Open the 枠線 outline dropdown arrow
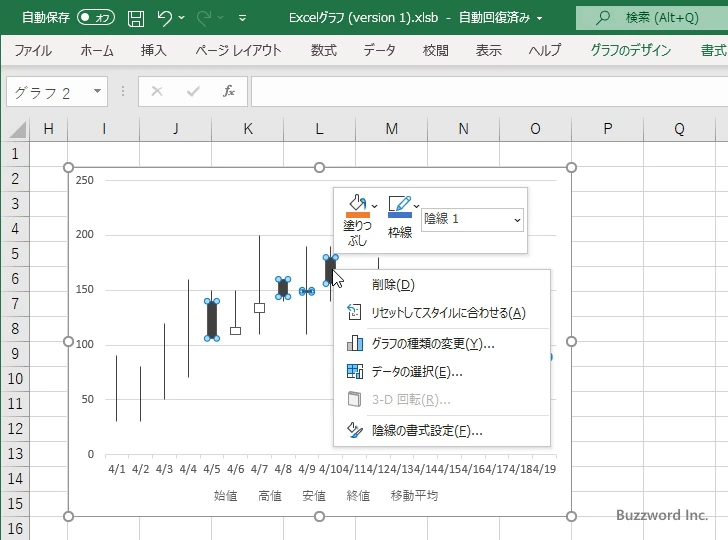The image size is (728, 540). coord(416,206)
